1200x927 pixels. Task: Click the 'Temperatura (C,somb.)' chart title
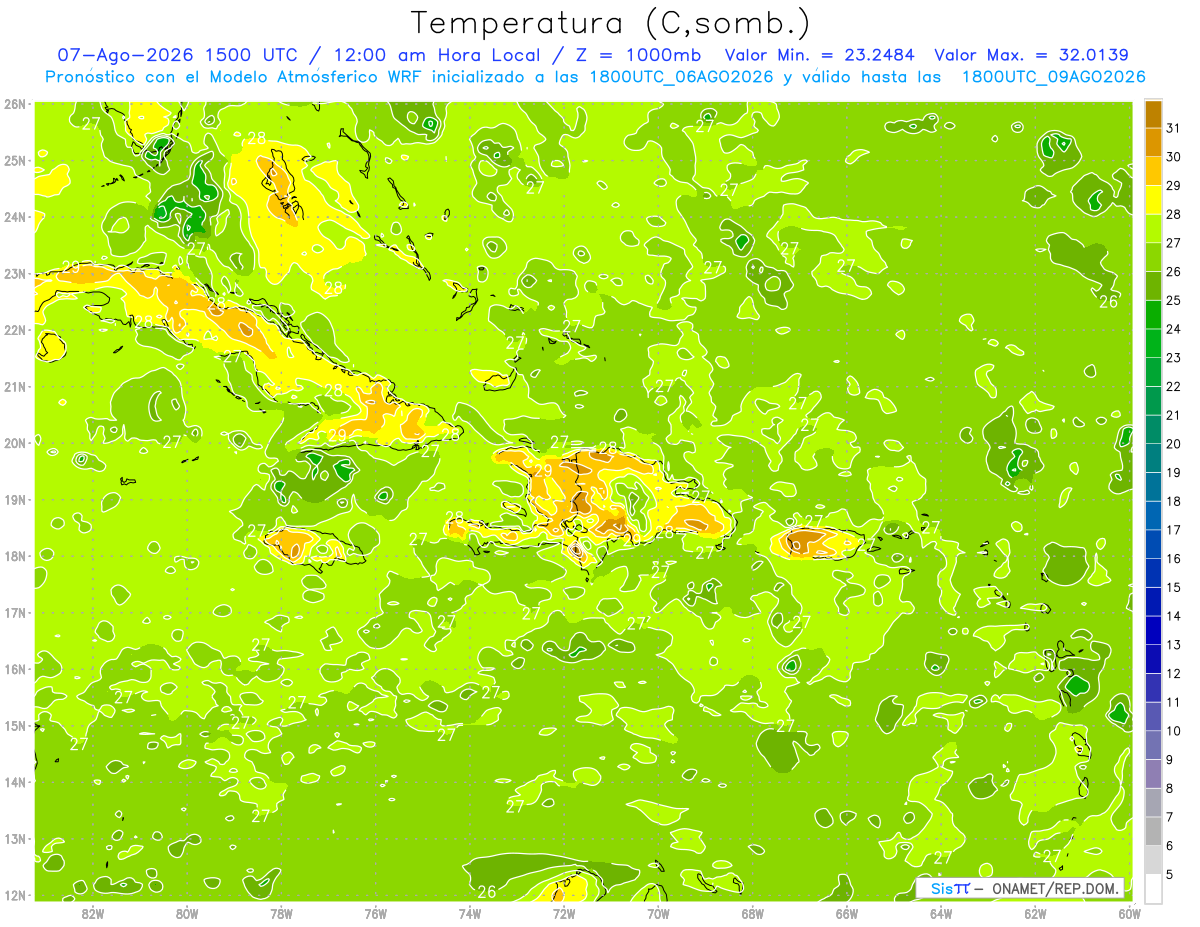[x=611, y=23]
